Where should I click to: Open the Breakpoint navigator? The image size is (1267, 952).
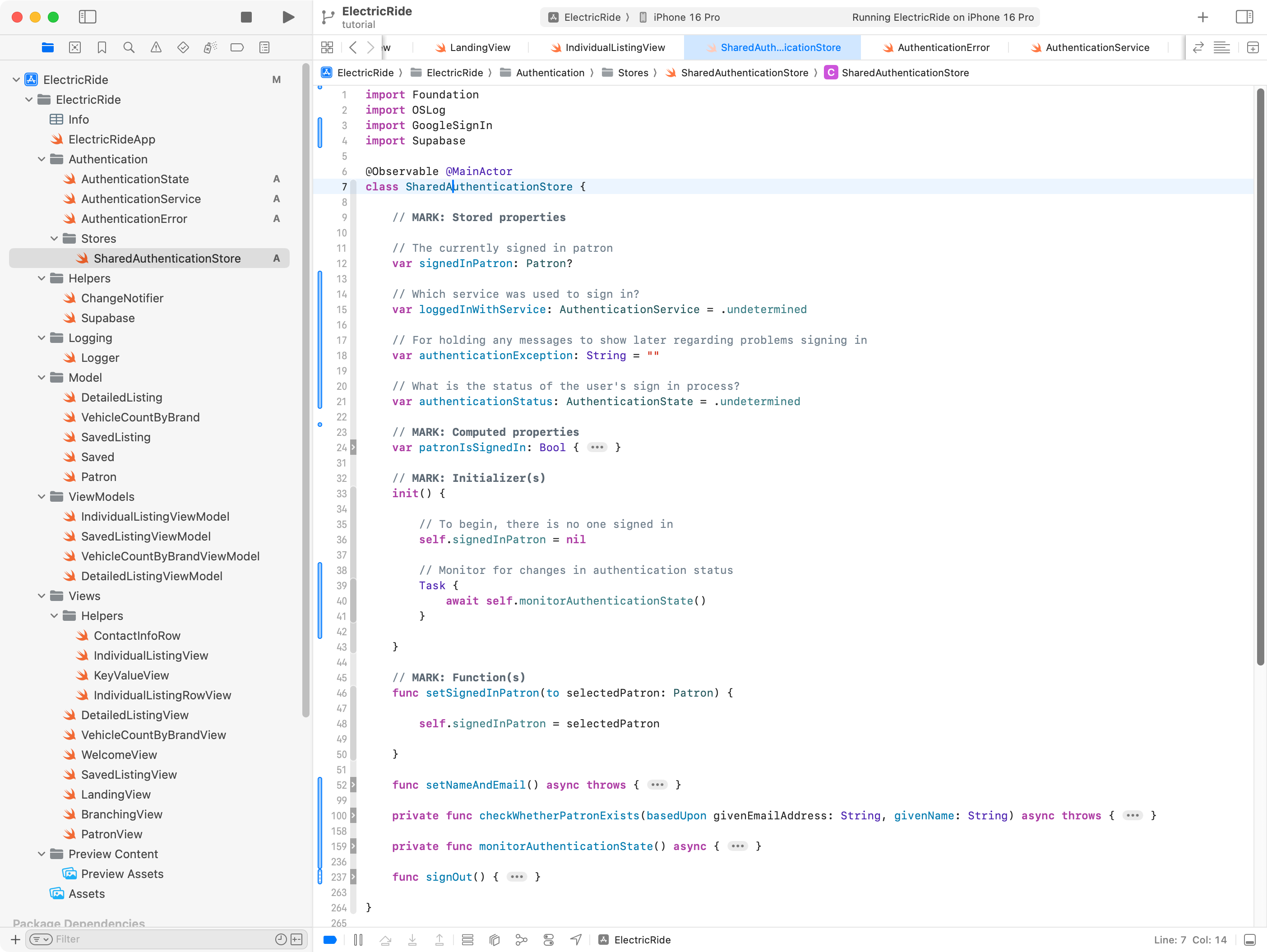pos(237,47)
